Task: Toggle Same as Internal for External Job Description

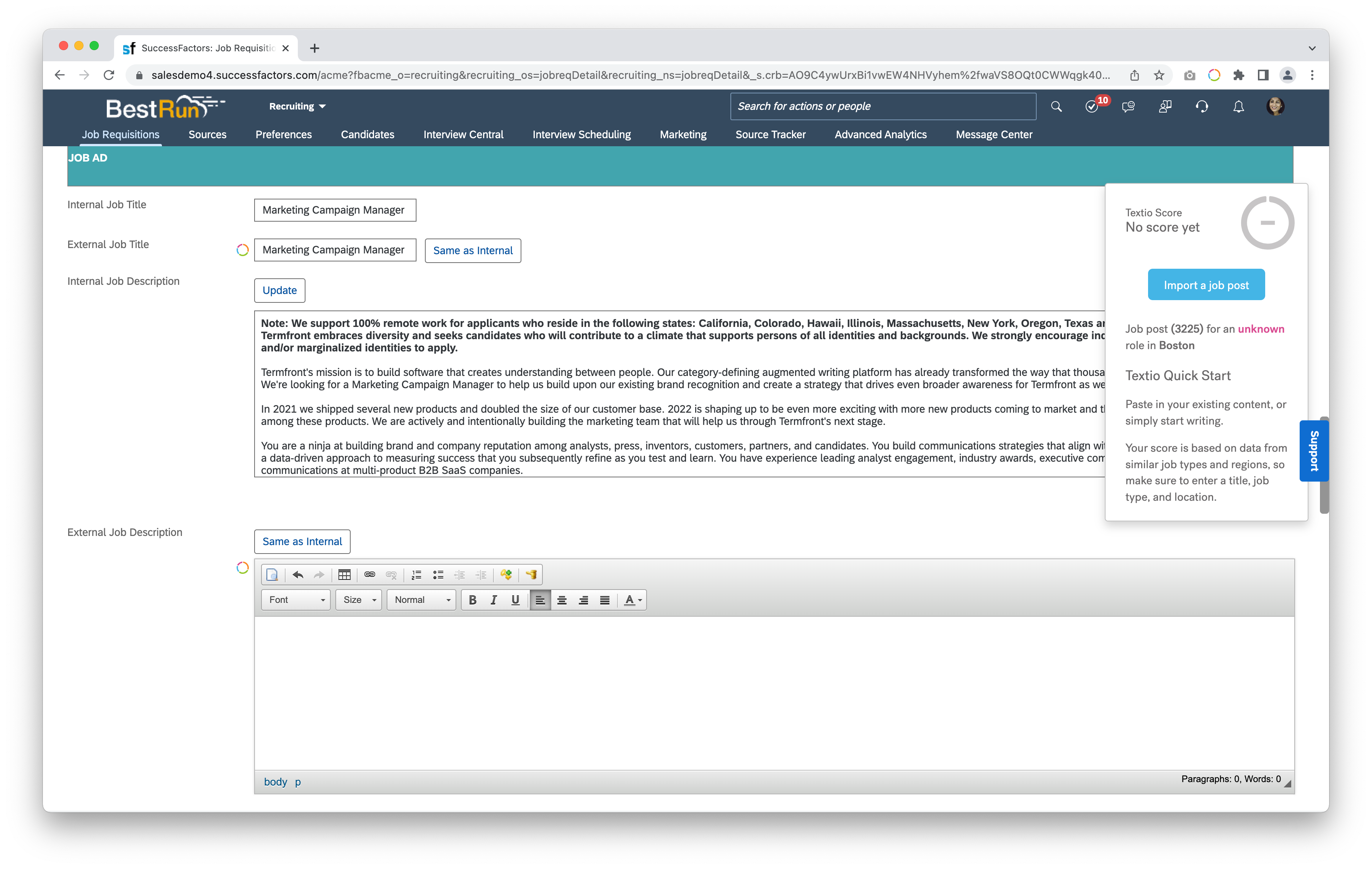Action: pyautogui.click(x=301, y=541)
